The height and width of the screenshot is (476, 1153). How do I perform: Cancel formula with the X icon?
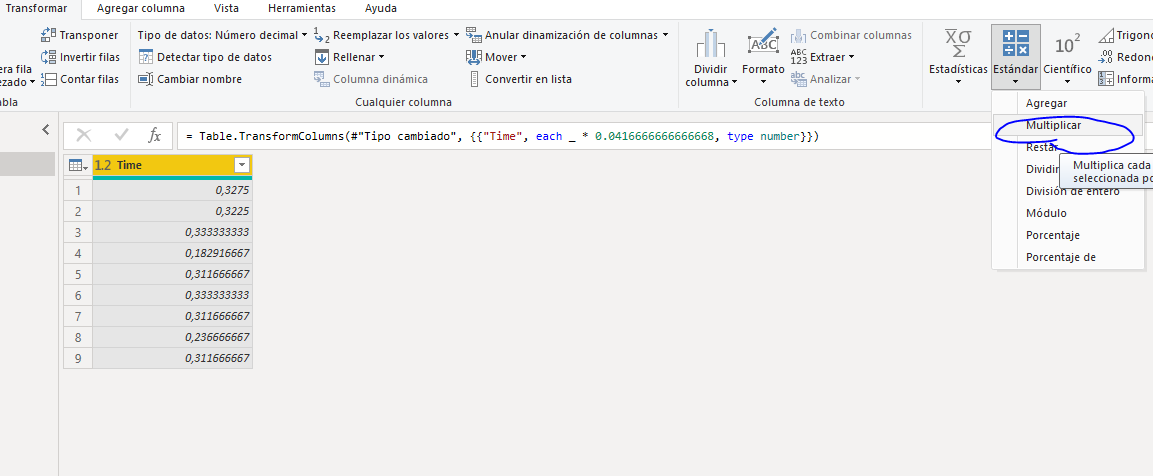click(x=84, y=135)
